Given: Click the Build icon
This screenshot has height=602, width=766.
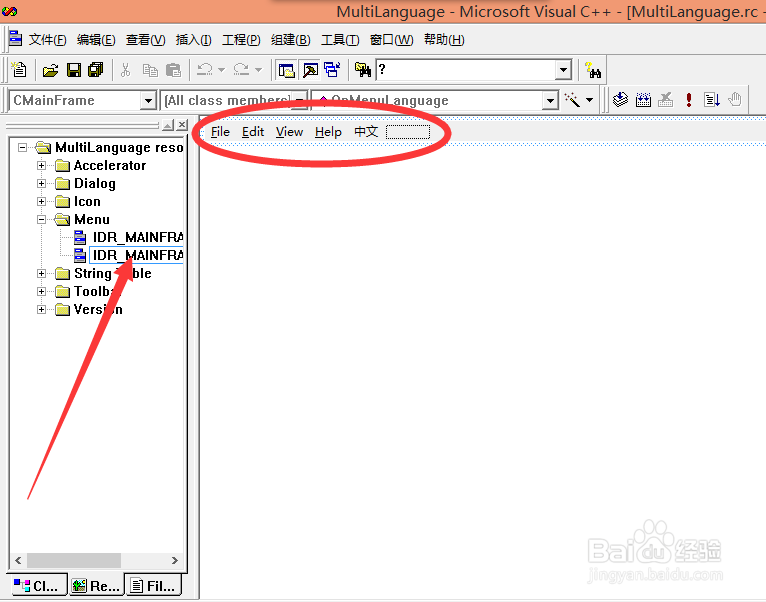Looking at the screenshot, I should tap(643, 100).
